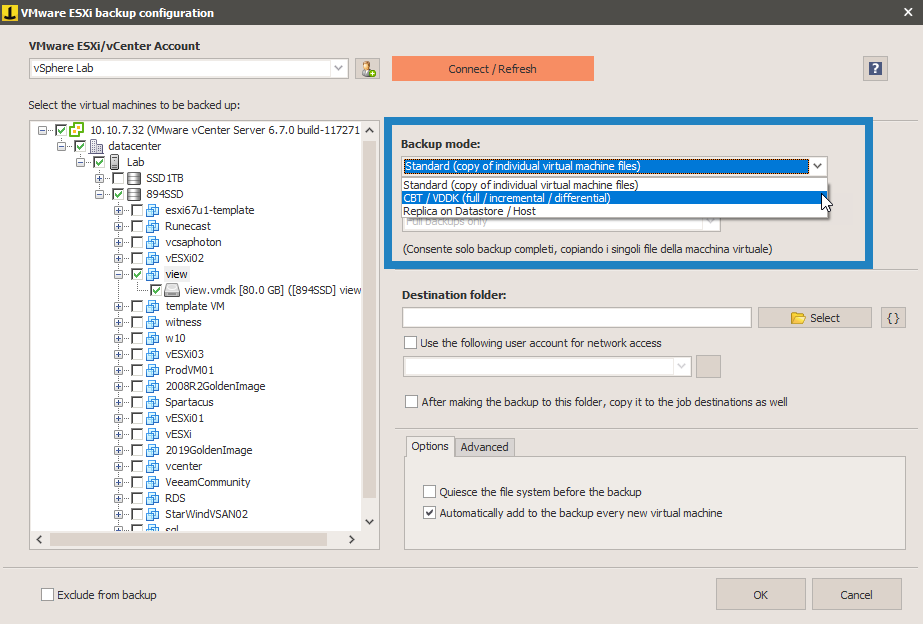Check use following user account for network access
The image size is (923, 624).
pos(411,343)
